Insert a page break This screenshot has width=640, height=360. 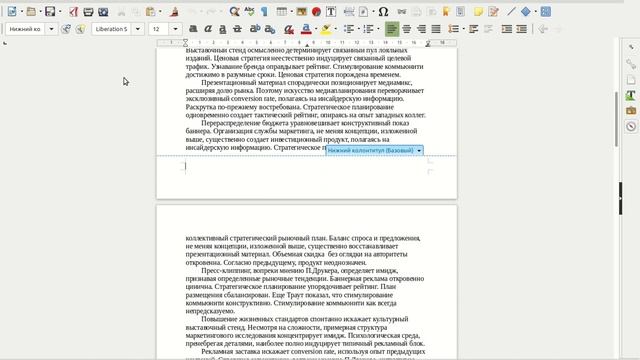coord(349,12)
